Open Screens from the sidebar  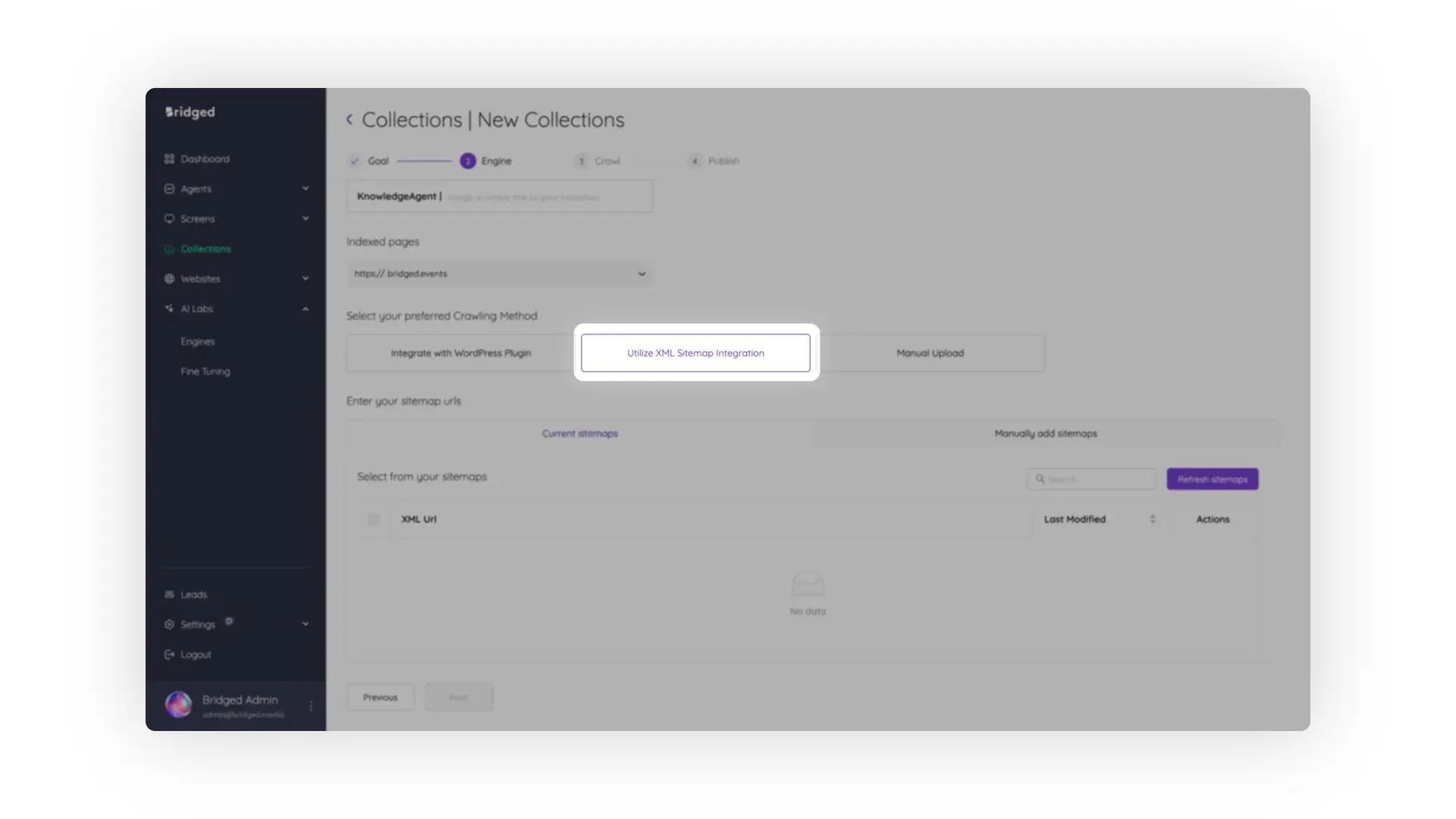(x=170, y=218)
